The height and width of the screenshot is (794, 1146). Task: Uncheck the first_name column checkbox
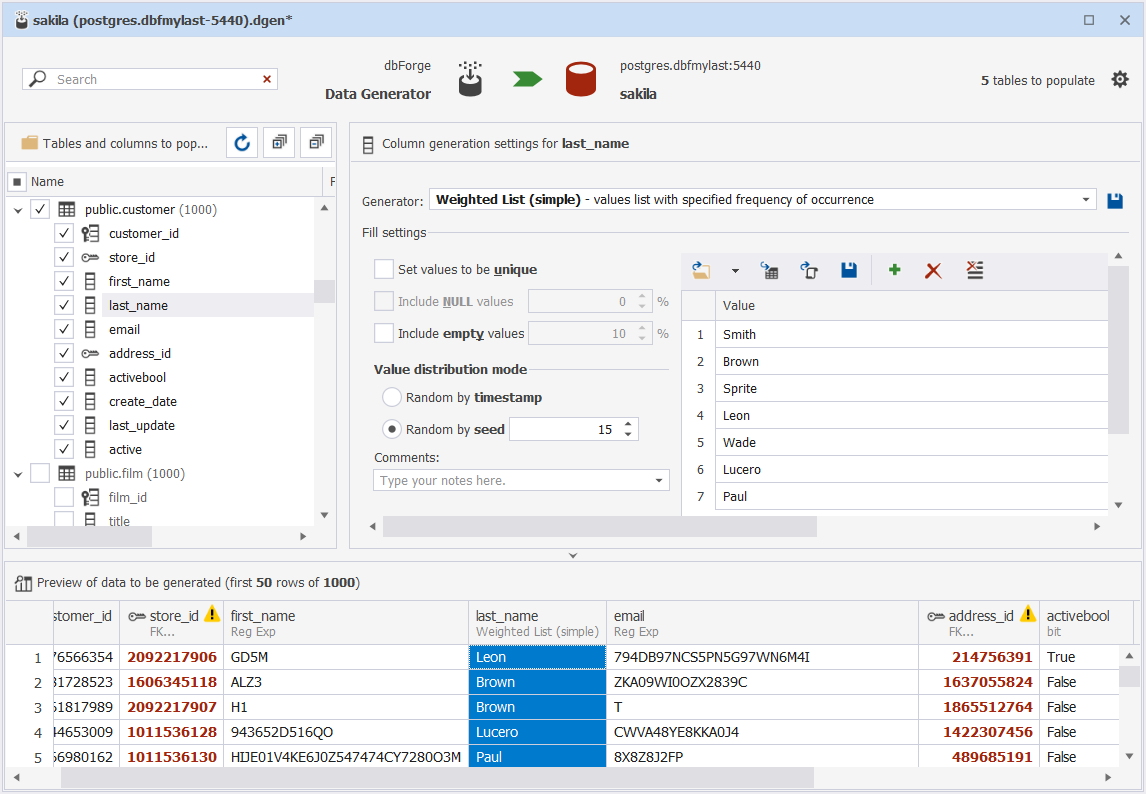[x=64, y=281]
